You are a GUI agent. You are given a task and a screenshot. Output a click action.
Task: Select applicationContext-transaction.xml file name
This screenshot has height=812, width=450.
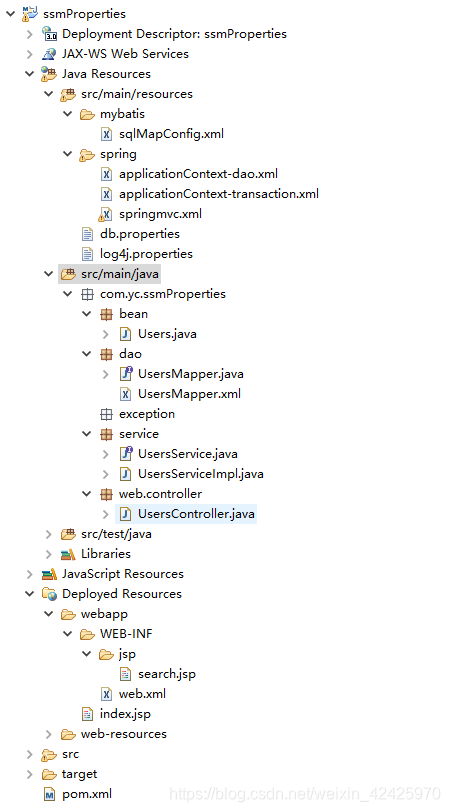pos(219,194)
